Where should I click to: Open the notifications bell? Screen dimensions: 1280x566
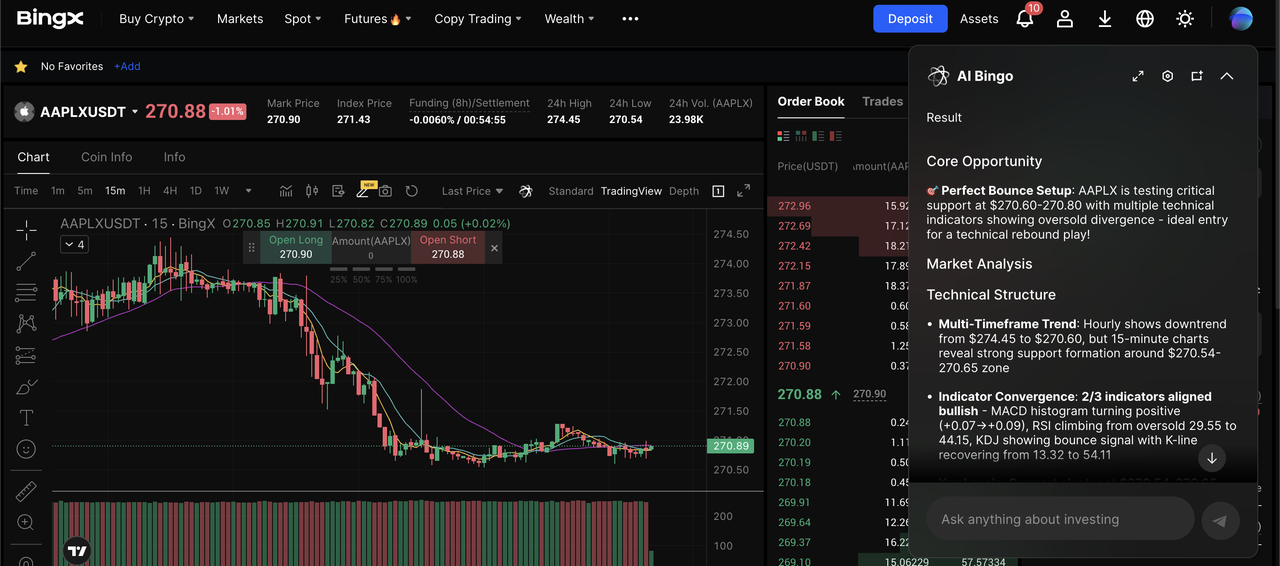click(x=1024, y=19)
